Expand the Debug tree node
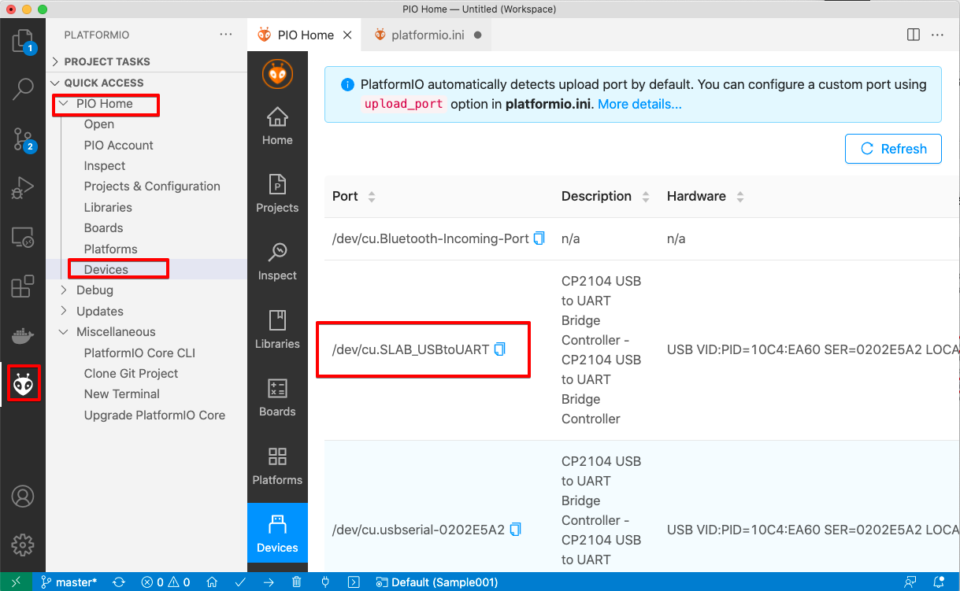 tap(63, 290)
